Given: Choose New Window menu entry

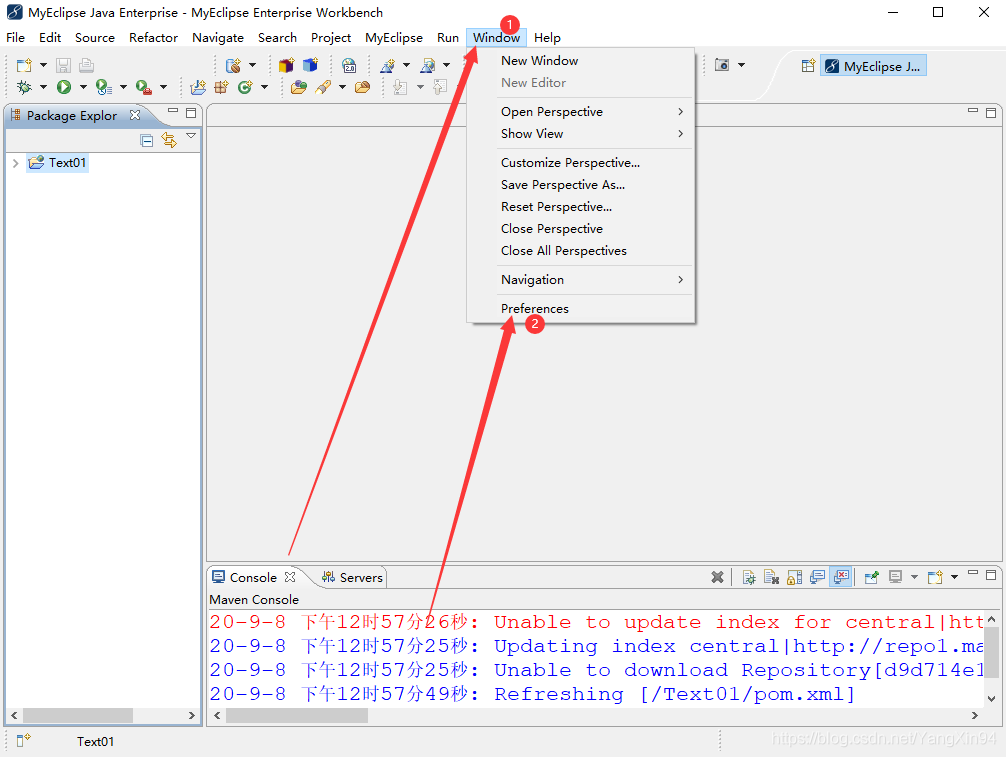Looking at the screenshot, I should click(540, 60).
